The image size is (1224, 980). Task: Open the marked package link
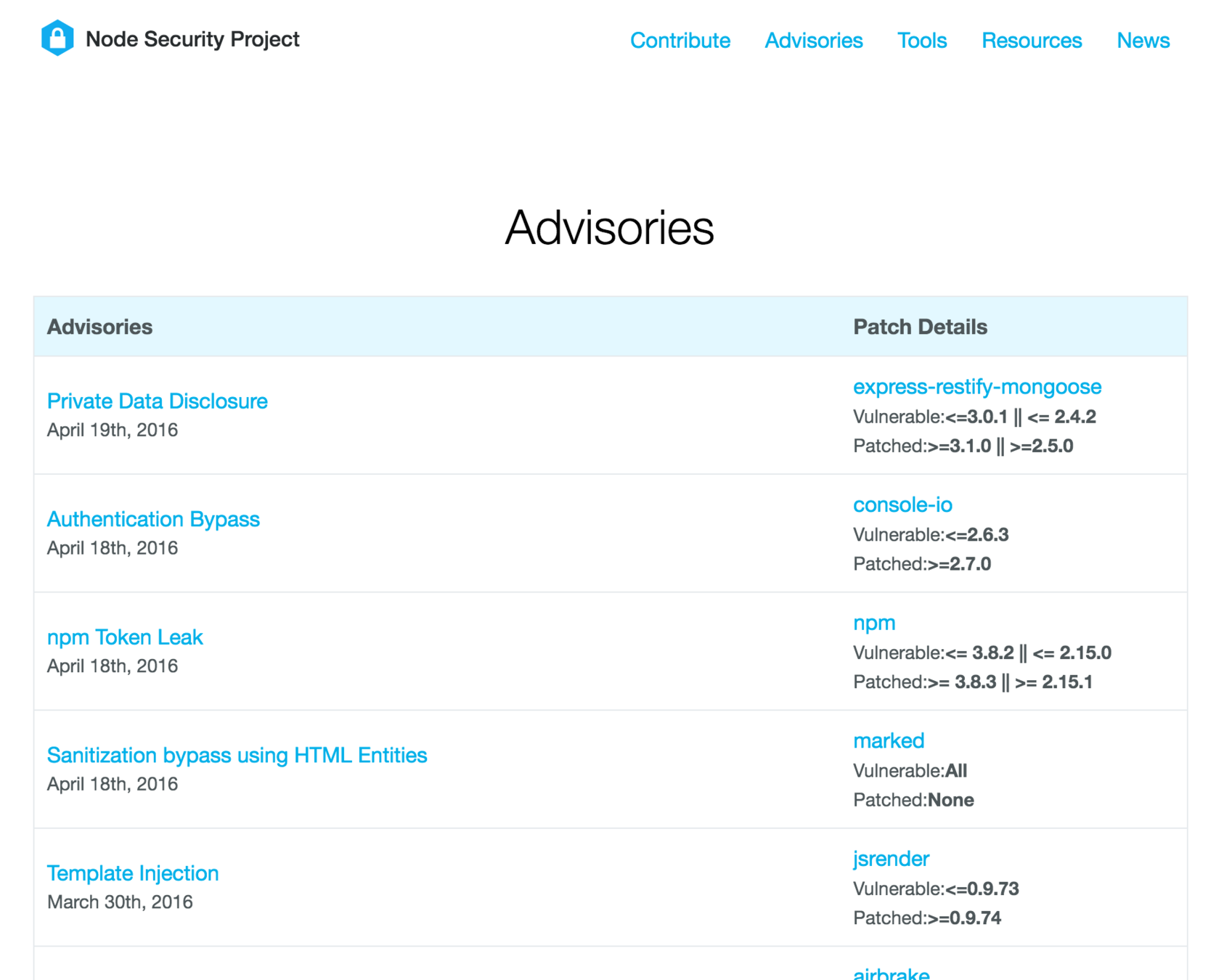[x=889, y=740]
